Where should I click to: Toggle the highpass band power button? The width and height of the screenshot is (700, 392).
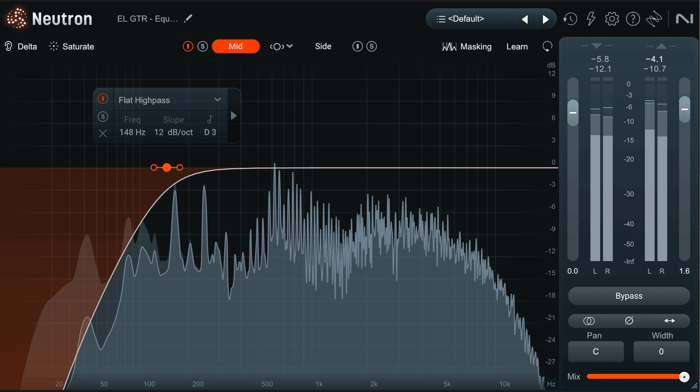pos(103,99)
